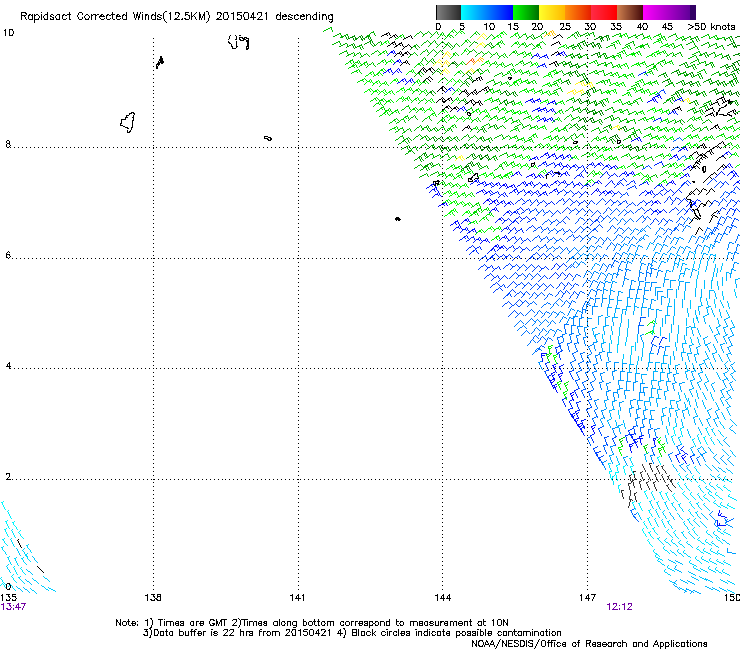
Task: Click the '>50 knots' legend label
Action: [x=711, y=27]
